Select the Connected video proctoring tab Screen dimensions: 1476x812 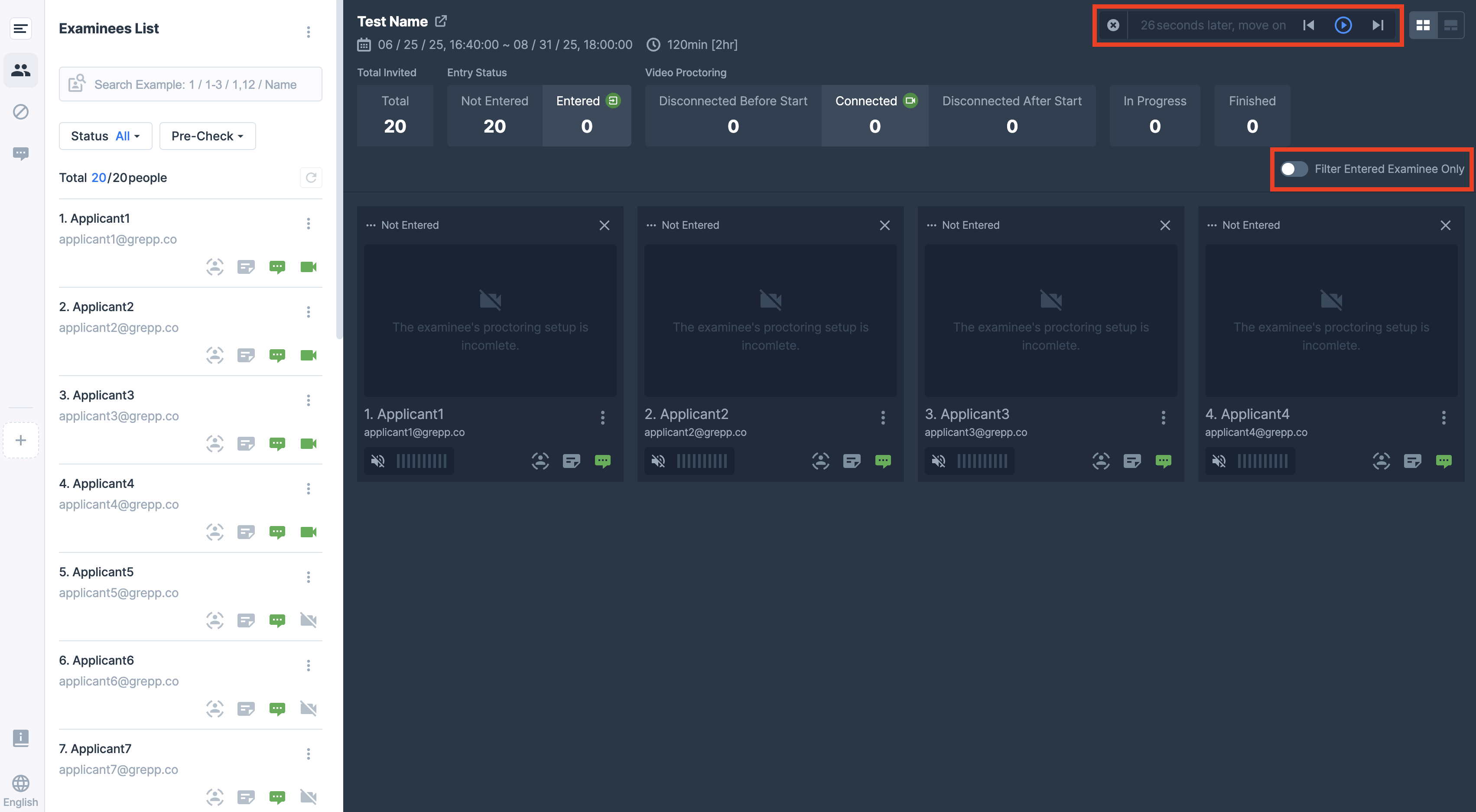(x=875, y=115)
